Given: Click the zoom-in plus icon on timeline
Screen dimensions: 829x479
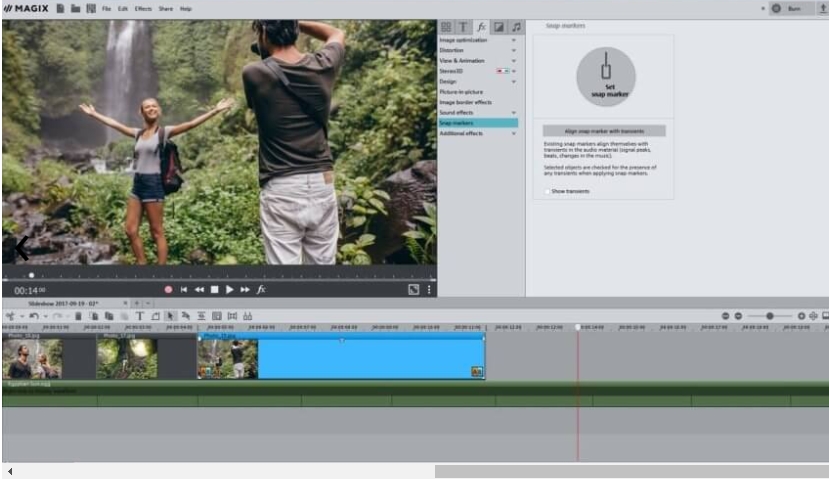Looking at the screenshot, I should click(x=802, y=316).
